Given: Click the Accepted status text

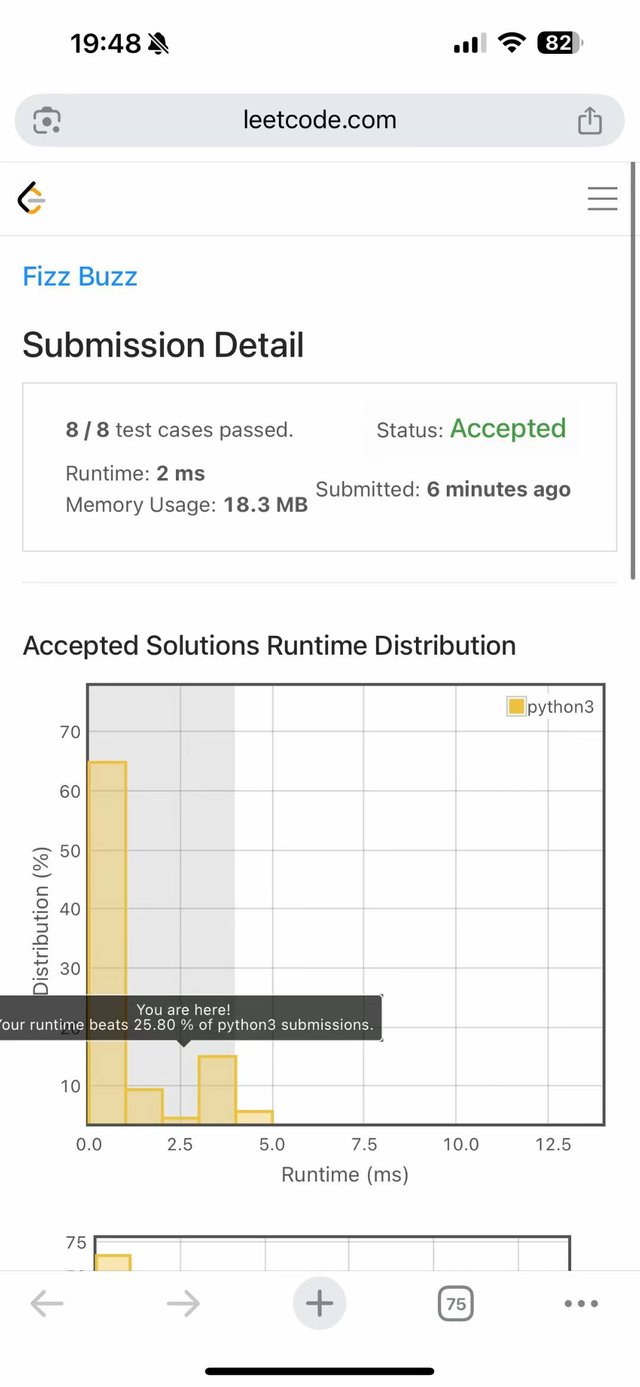Looking at the screenshot, I should click(508, 429).
